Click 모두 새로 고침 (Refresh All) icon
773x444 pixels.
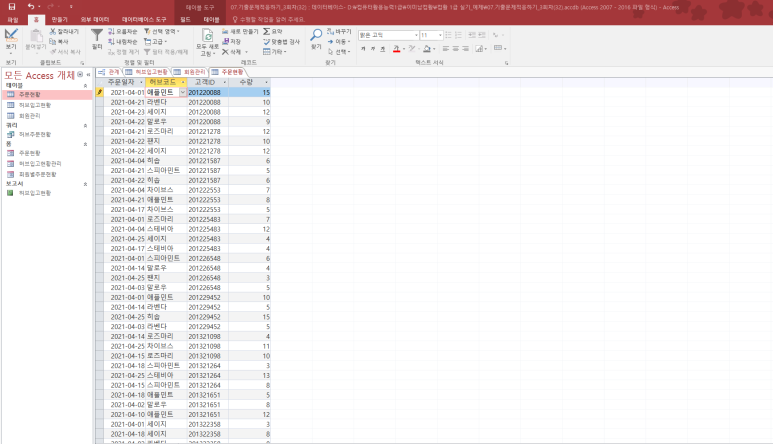point(208,42)
